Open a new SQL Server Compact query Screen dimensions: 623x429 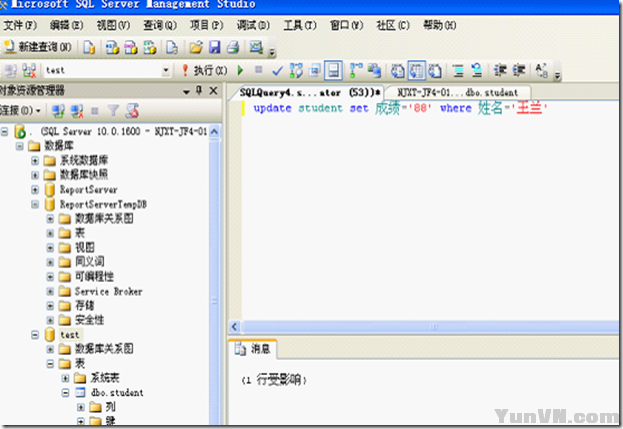pyautogui.click(x=172, y=48)
